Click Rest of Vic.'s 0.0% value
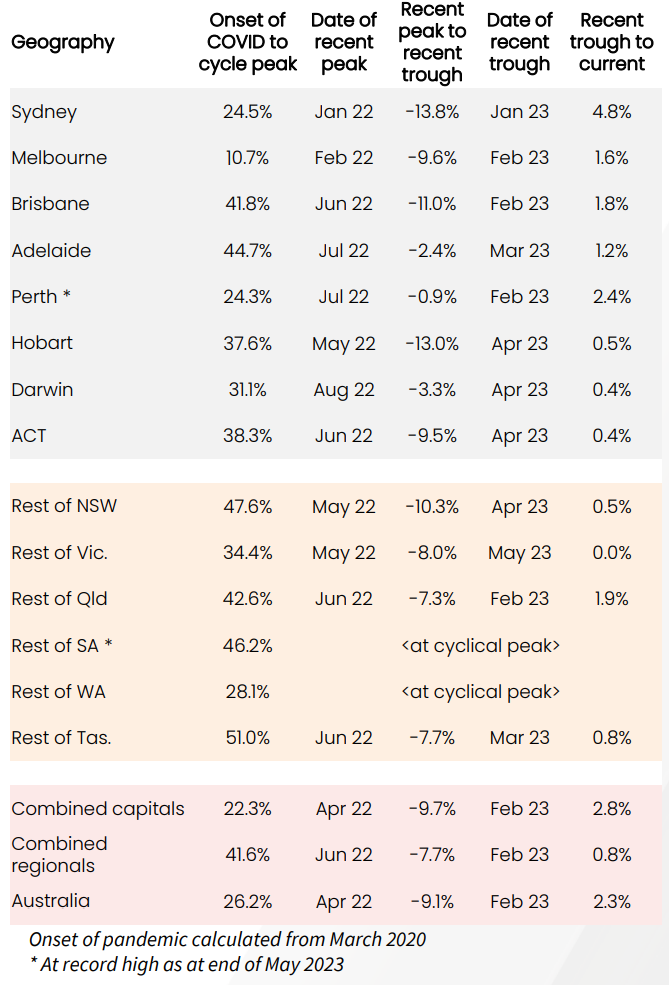The width and height of the screenshot is (669, 985). (x=611, y=553)
